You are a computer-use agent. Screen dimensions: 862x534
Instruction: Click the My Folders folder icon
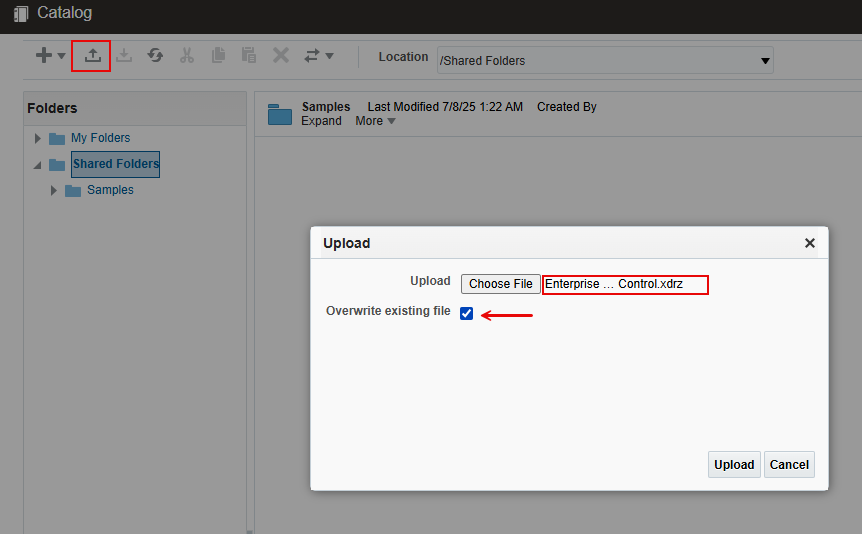57,138
